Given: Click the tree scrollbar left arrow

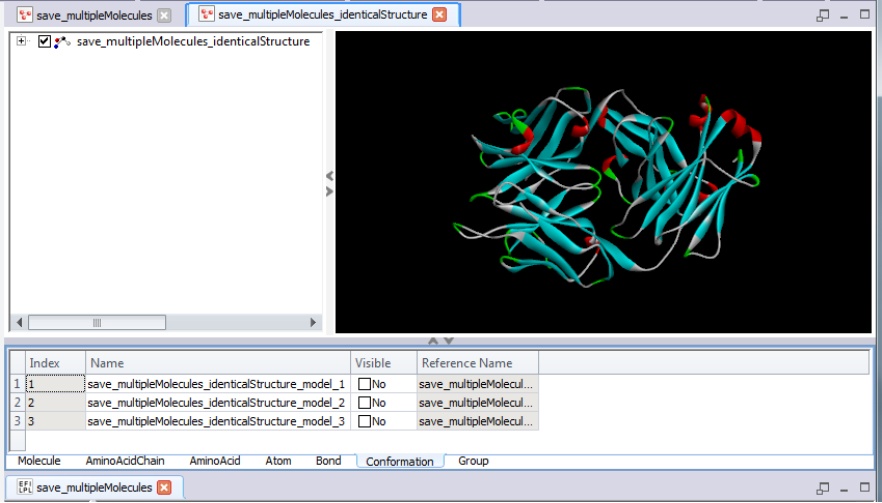Looking at the screenshot, I should [19, 322].
